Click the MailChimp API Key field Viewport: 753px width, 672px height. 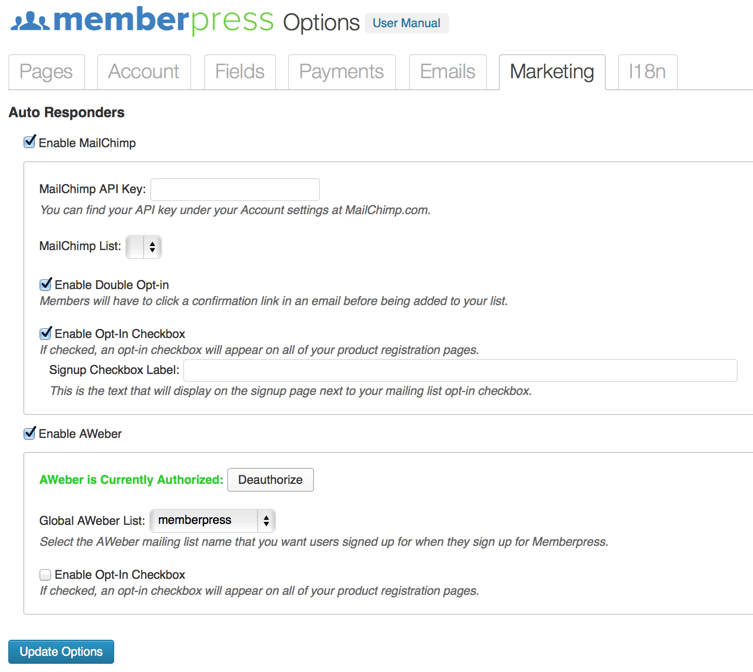click(x=235, y=189)
